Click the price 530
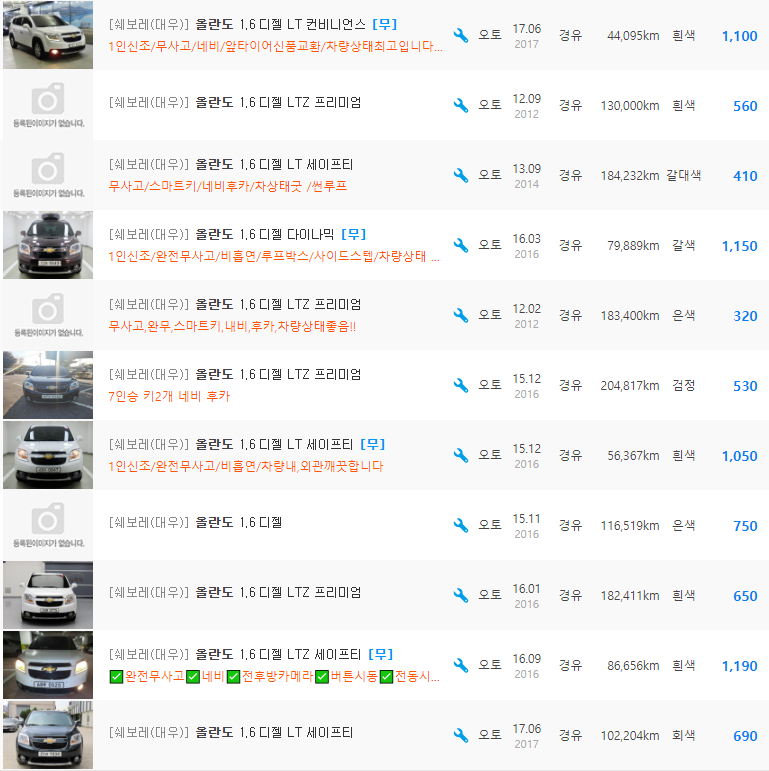769x771 pixels. pos(745,386)
